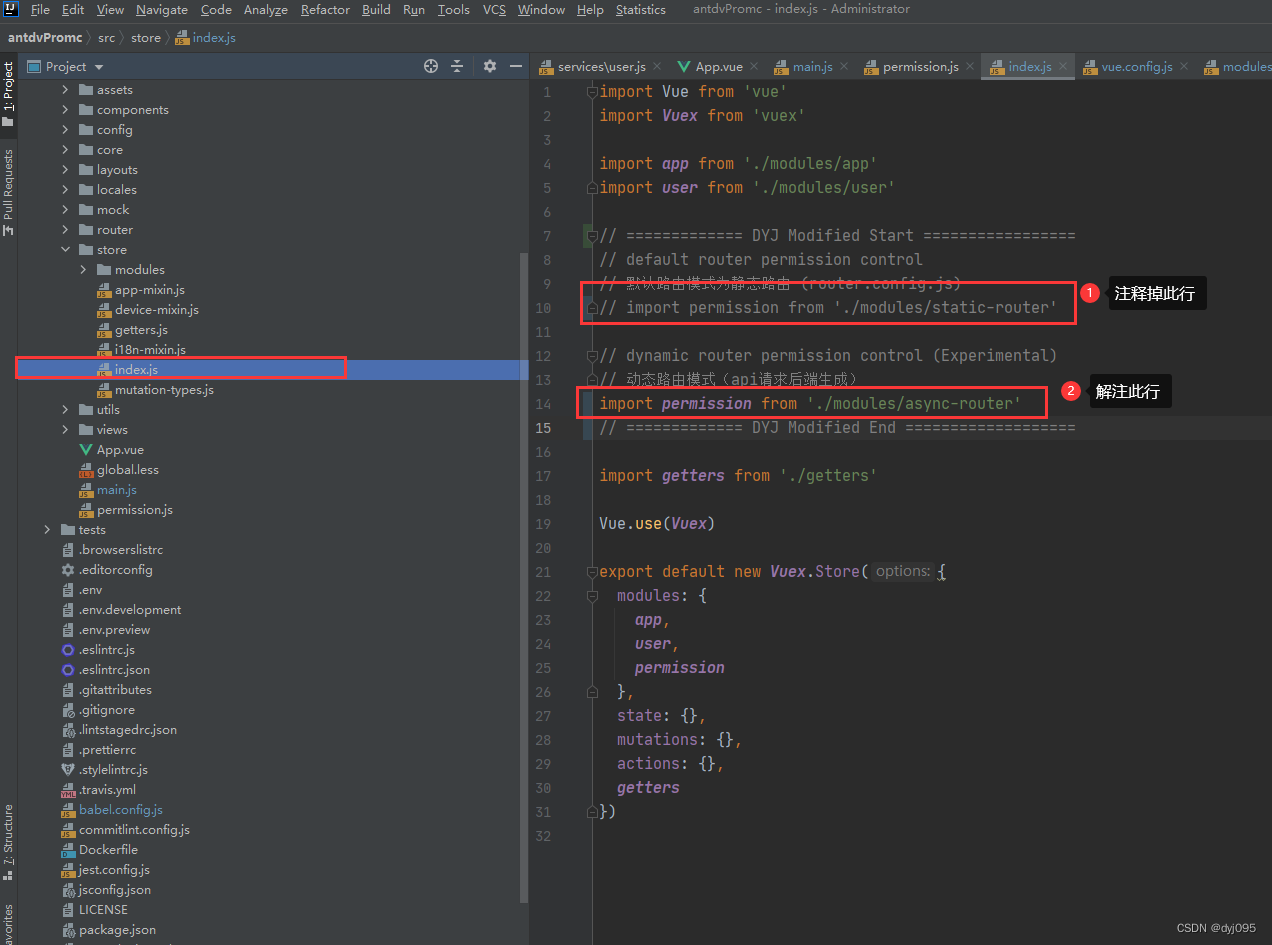1272x945 pixels.
Task: Click antdvPromc breadcrumb in navigation bar
Action: [x=45, y=38]
